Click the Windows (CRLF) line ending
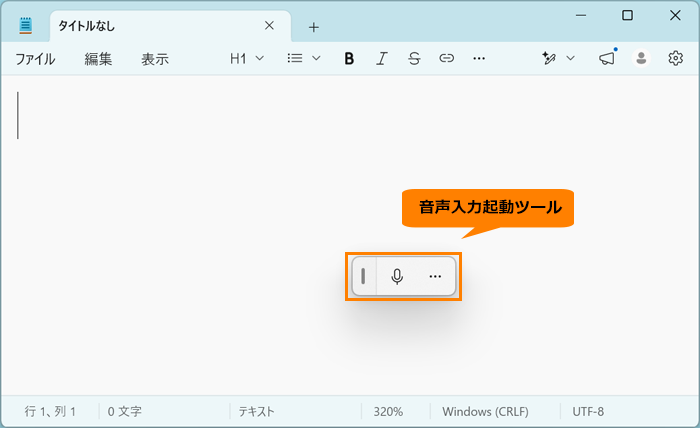Viewport: 700px width, 428px height. [x=485, y=411]
